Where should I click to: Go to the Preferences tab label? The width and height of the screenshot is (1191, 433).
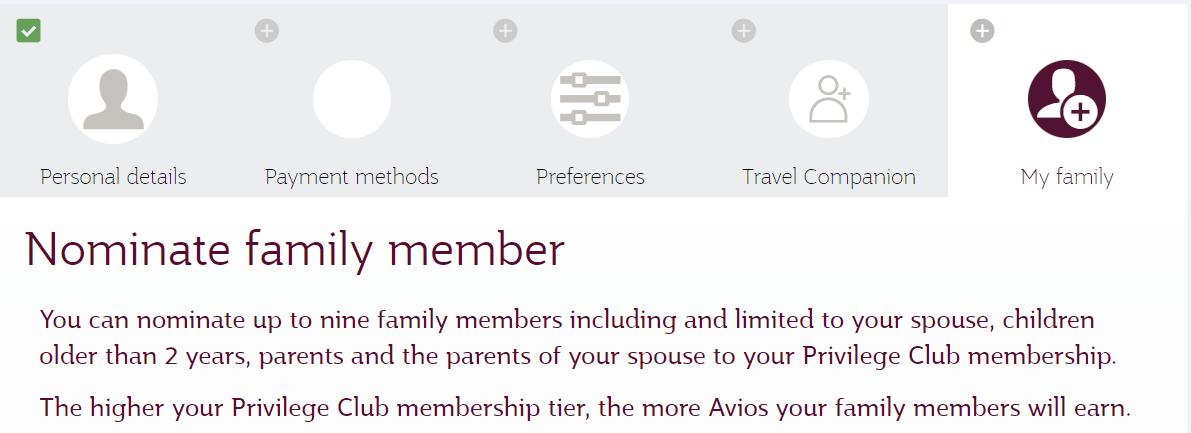pos(590,177)
